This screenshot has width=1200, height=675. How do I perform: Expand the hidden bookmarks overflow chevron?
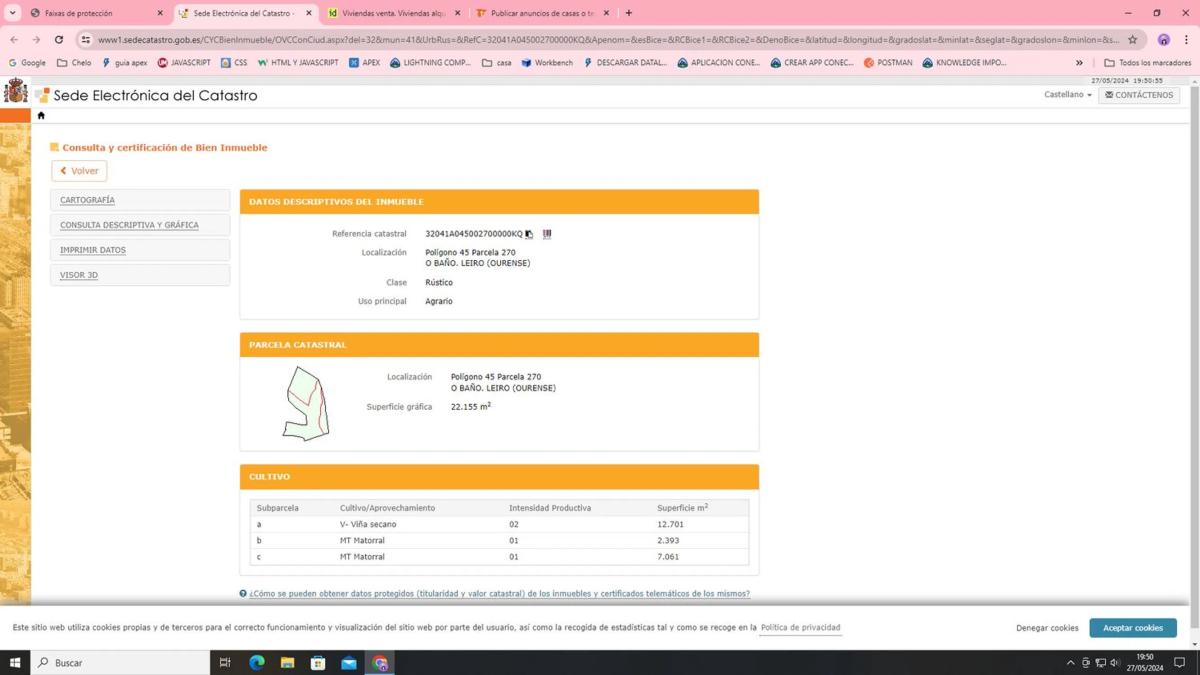click(x=1079, y=63)
